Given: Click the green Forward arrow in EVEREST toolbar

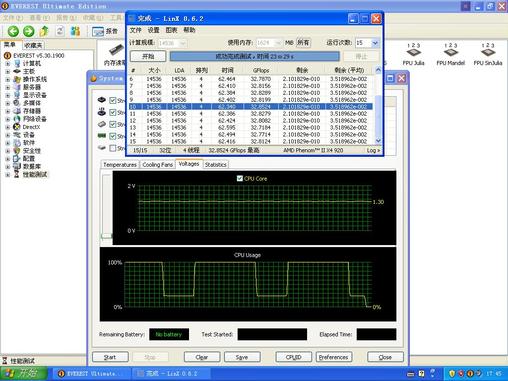Looking at the screenshot, I should [x=29, y=31].
